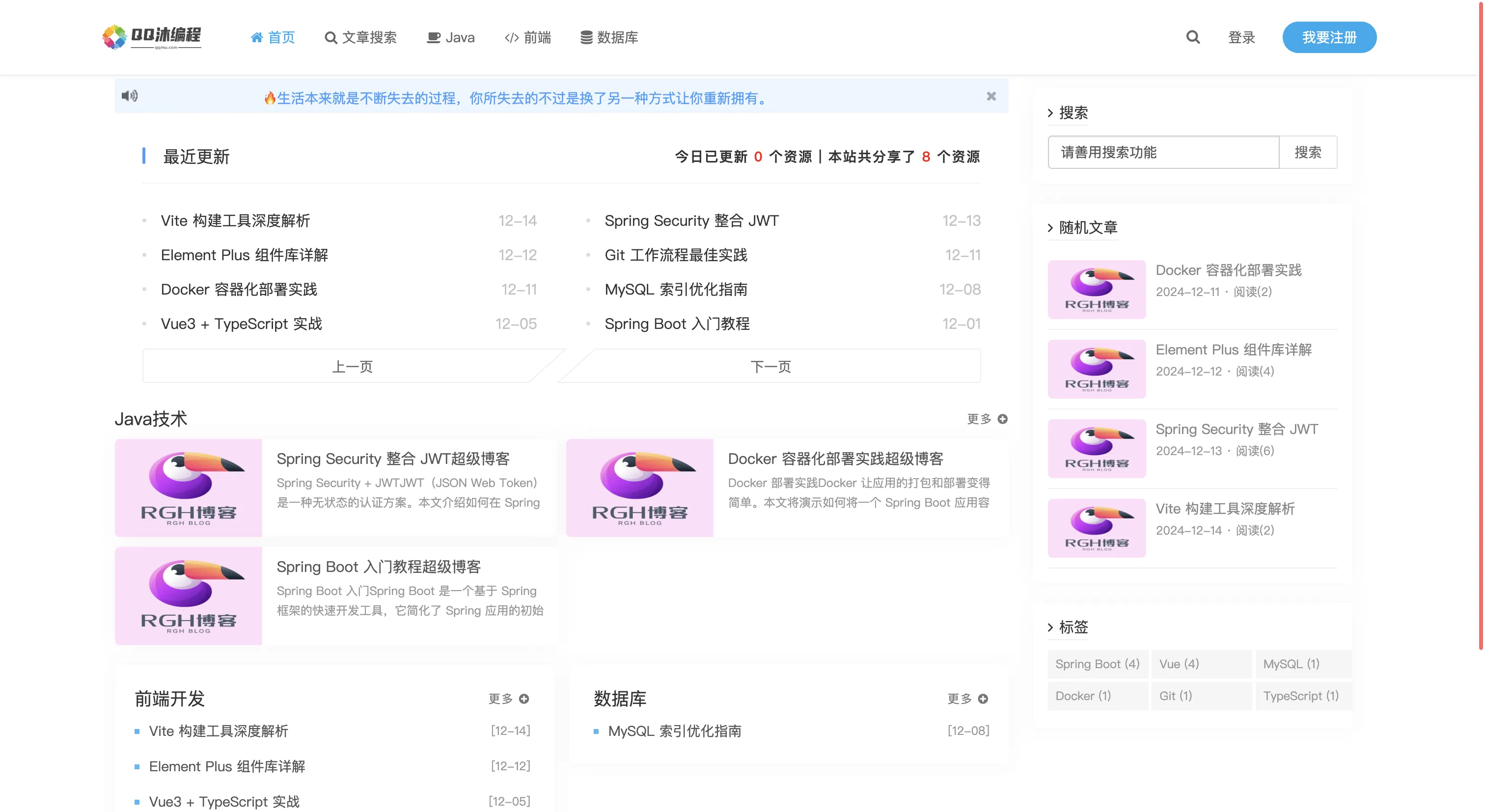Screen dimensions: 1485x812
Task: Click Spring Security JWT超级博客 card thumbnail
Action: coord(188,488)
